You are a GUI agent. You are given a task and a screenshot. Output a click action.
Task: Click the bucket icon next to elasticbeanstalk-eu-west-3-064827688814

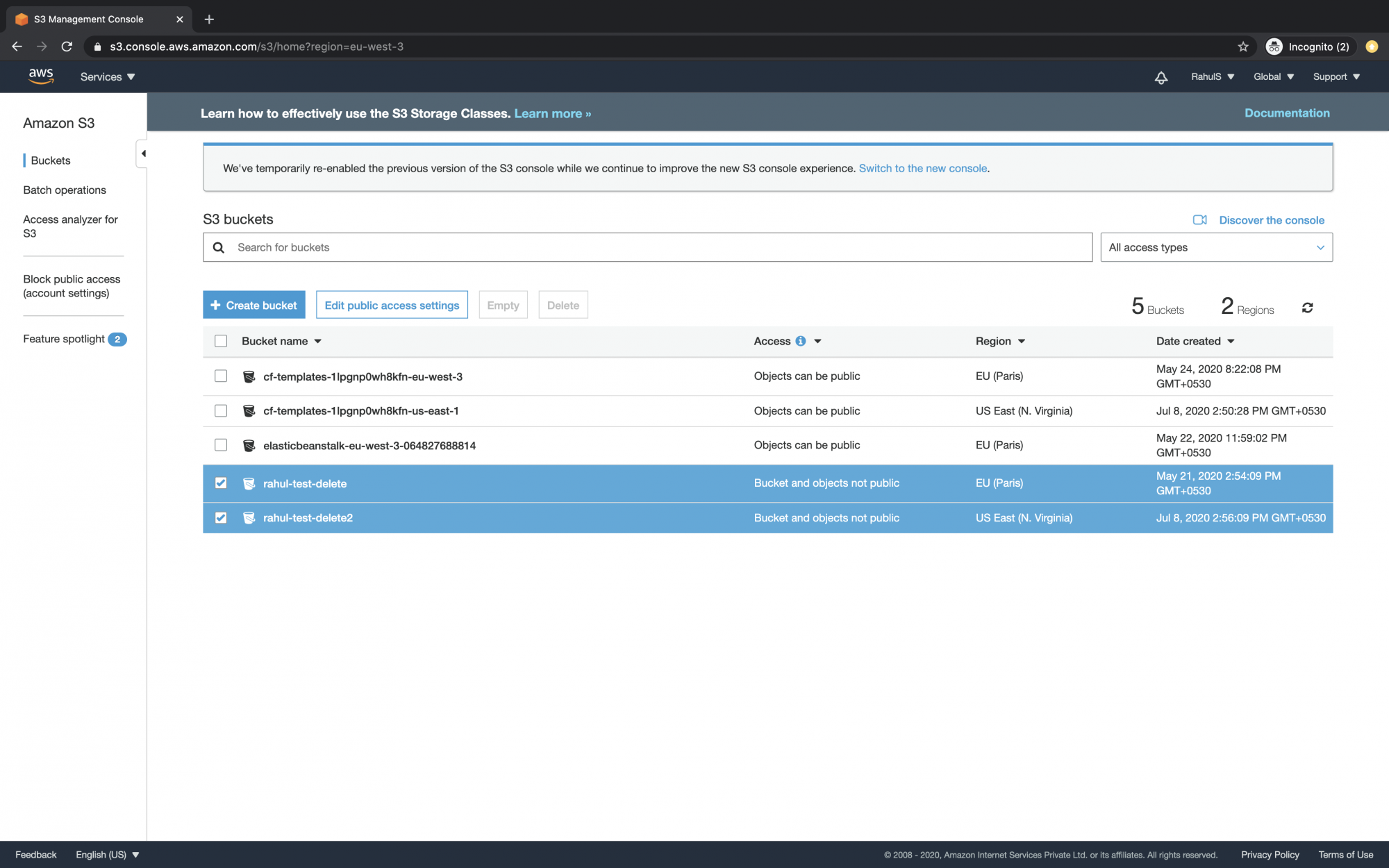[249, 445]
